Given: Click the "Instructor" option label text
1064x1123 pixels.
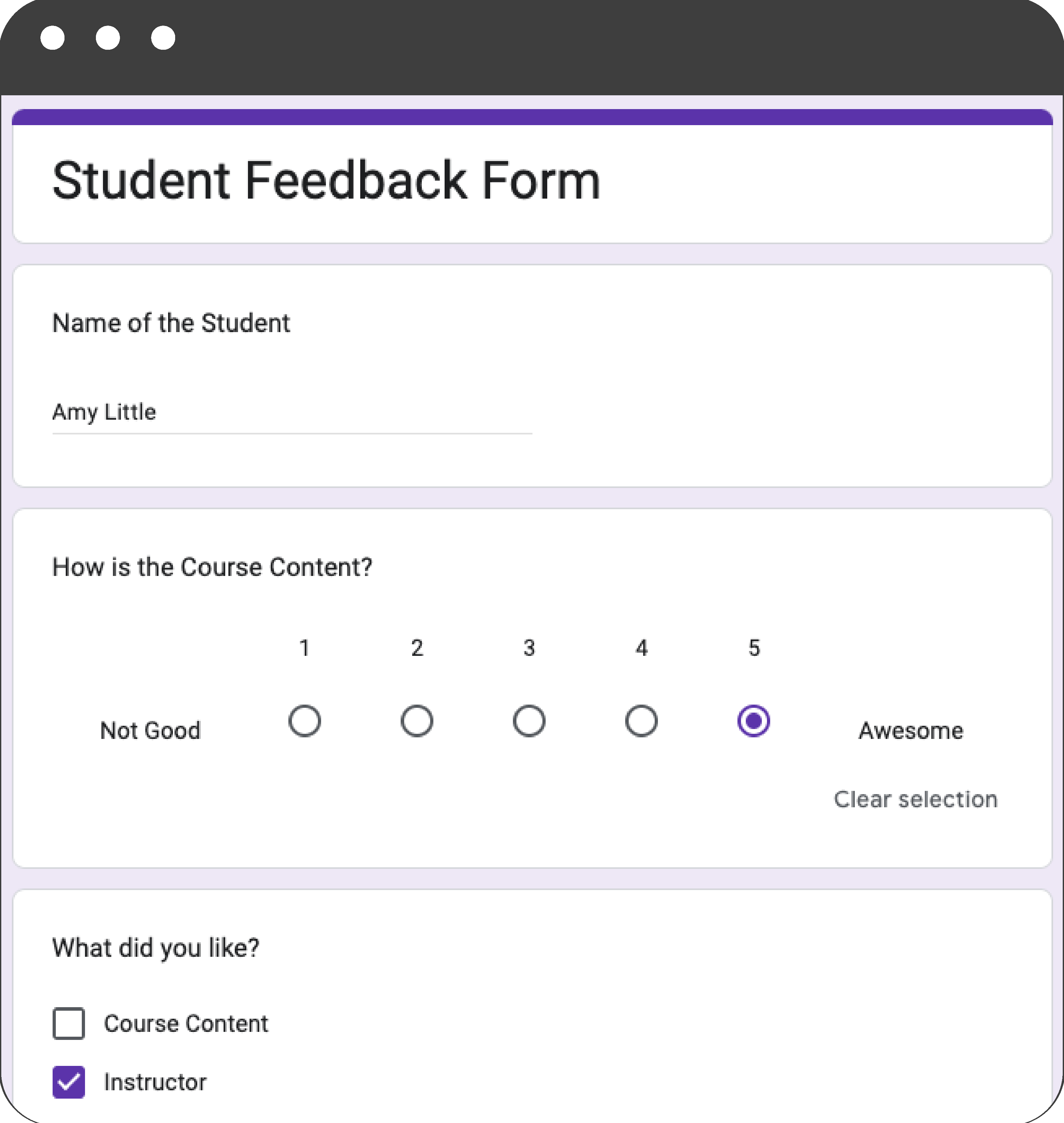Looking at the screenshot, I should 155,1082.
